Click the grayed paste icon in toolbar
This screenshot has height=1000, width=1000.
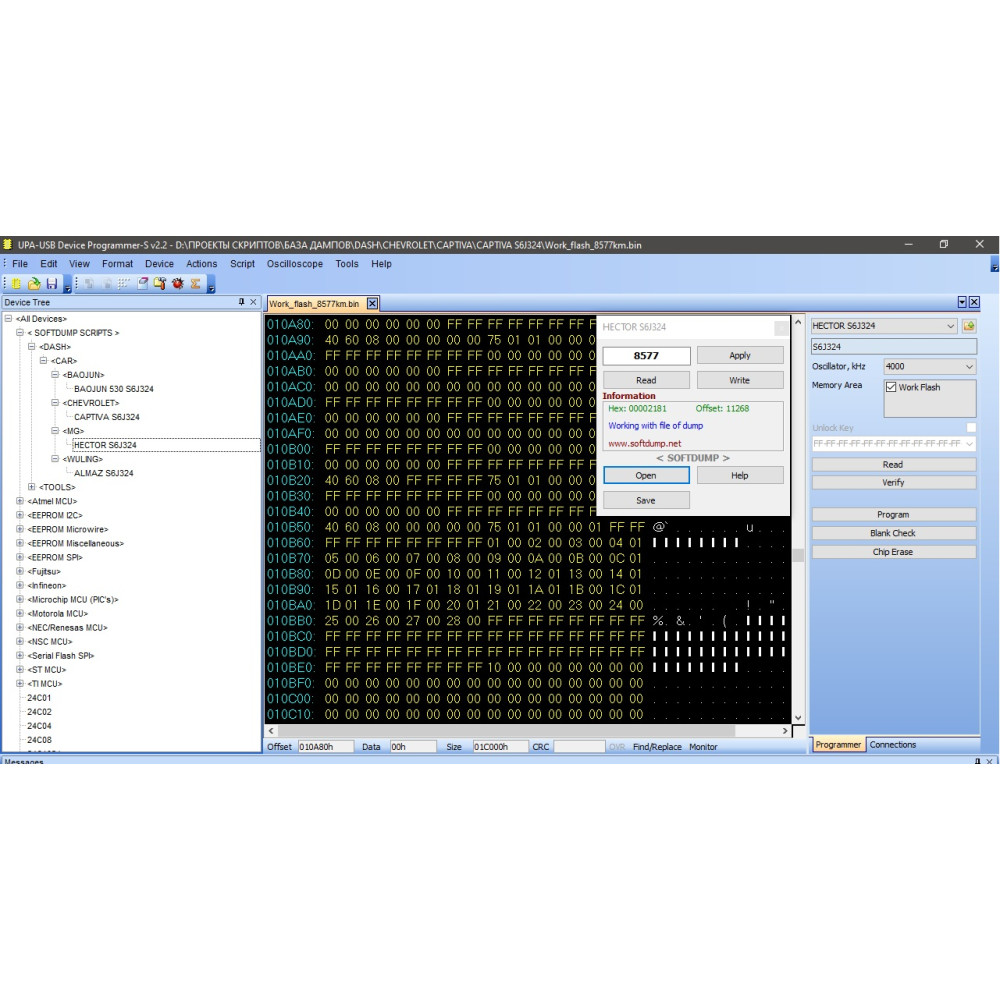coord(107,283)
